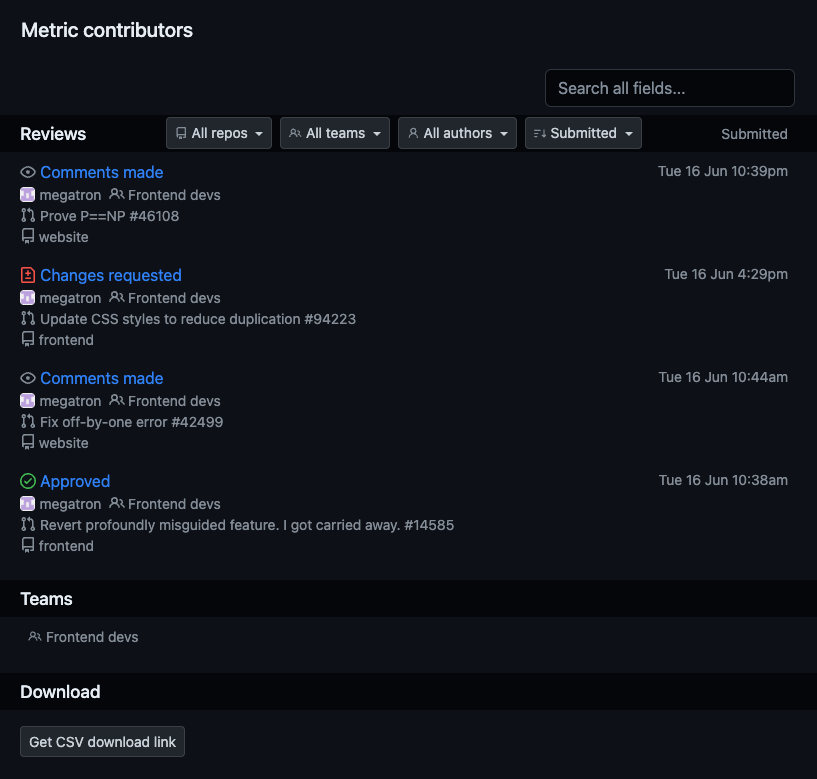
Task: Click person icon inside All authors button
Action: [413, 133]
